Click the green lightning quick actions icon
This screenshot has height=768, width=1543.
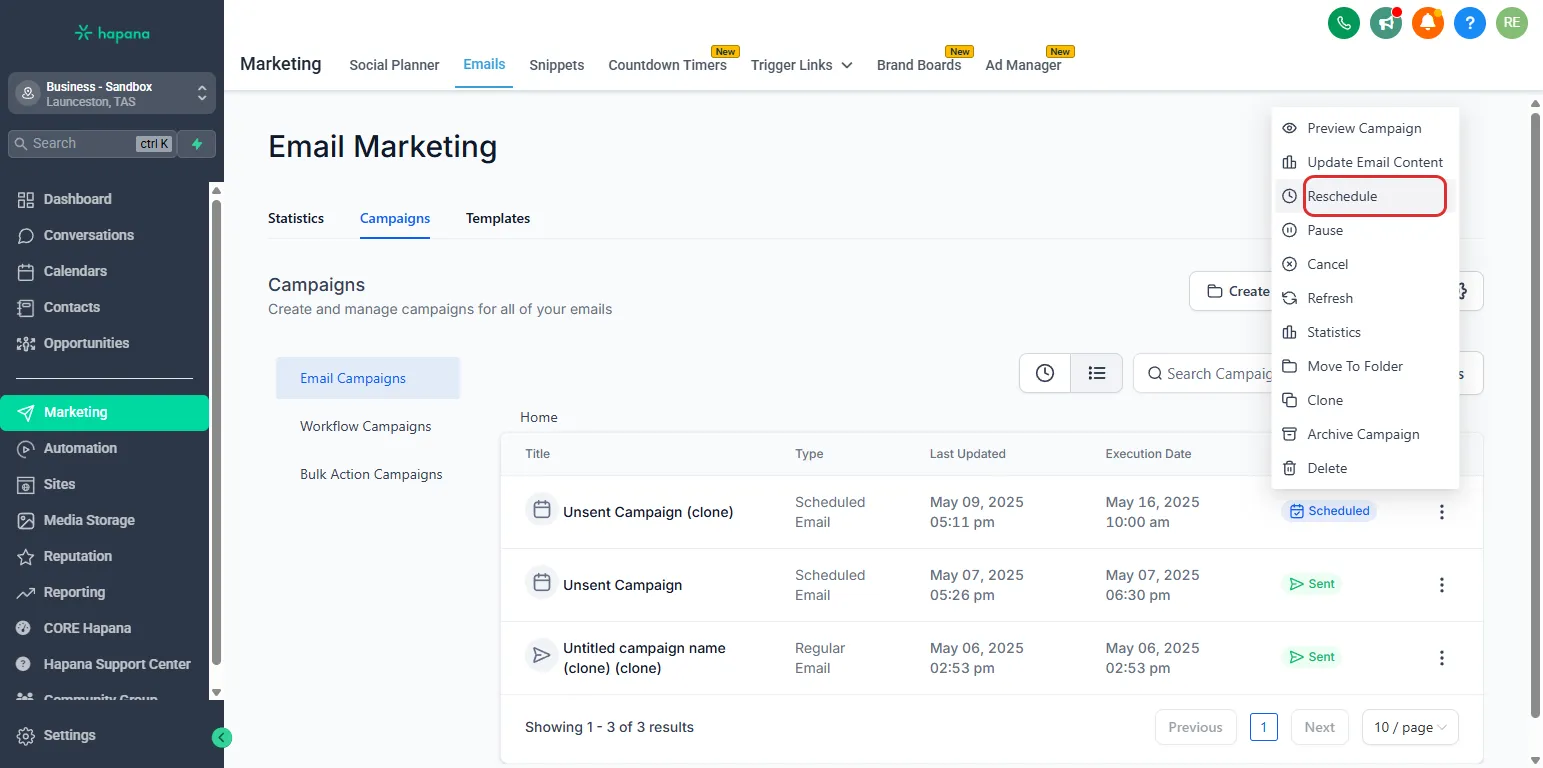(x=197, y=144)
